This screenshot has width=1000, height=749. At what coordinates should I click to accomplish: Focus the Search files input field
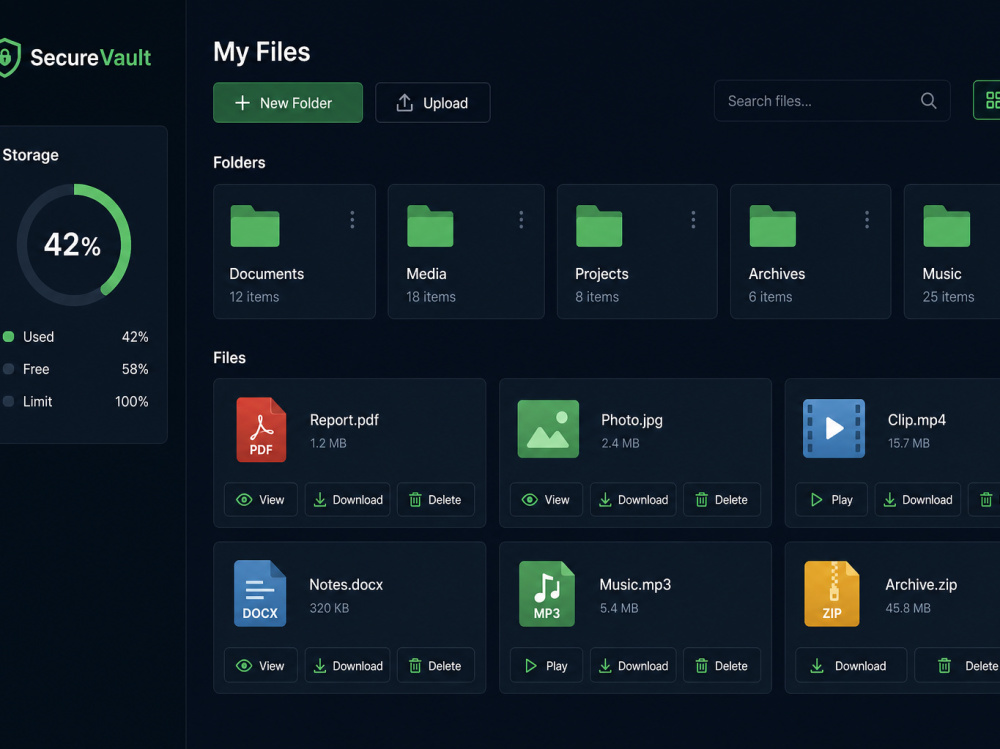832,101
